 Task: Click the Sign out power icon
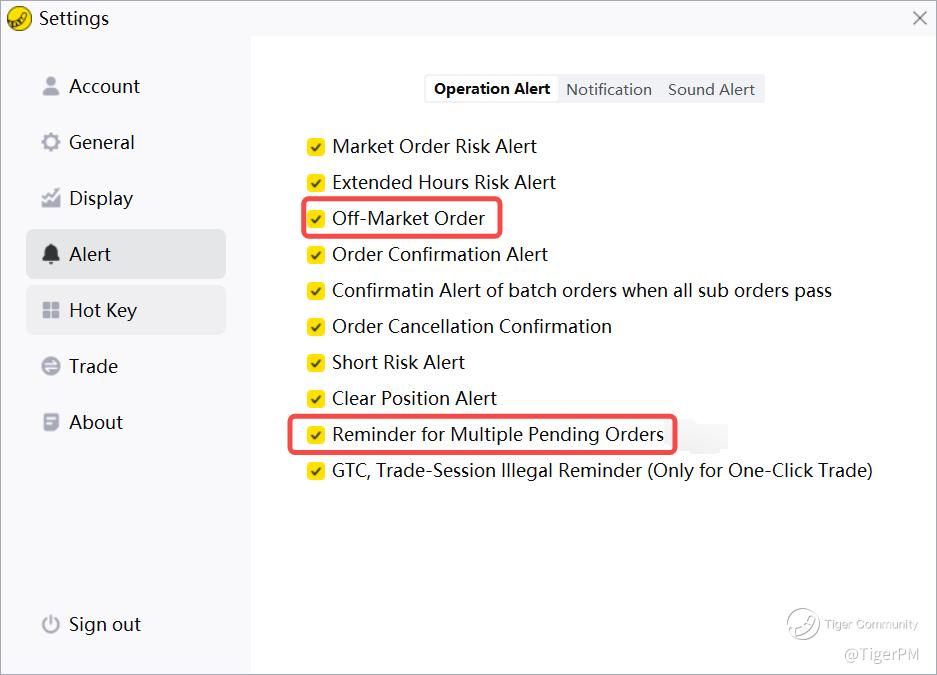click(x=51, y=624)
